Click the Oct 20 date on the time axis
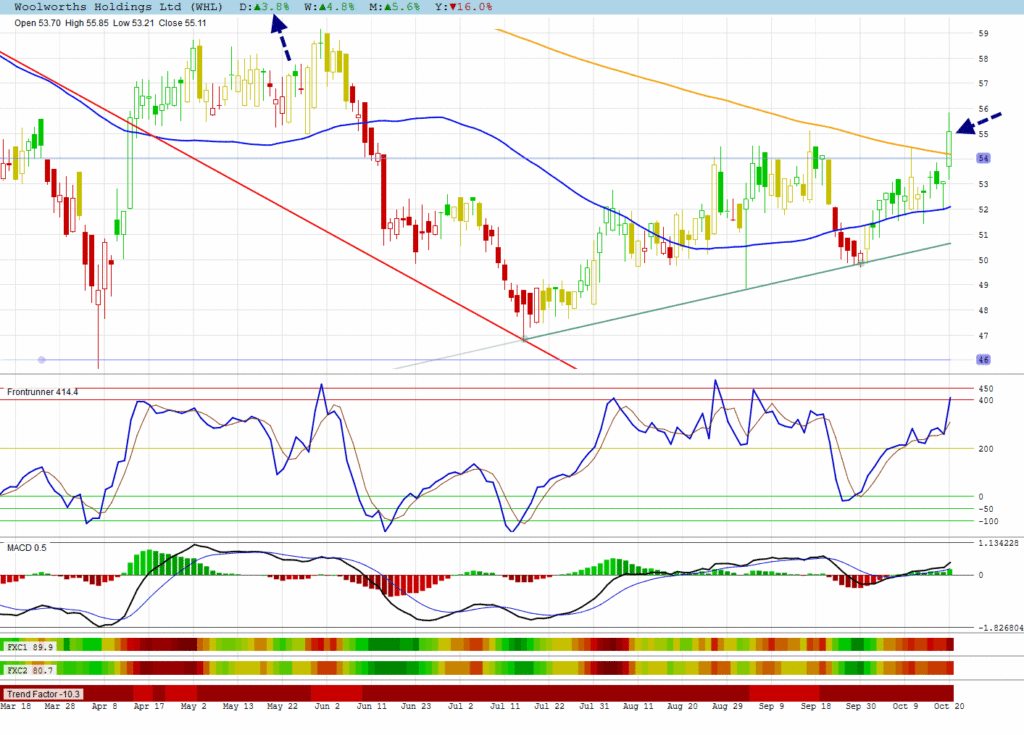Image resolution: width=1024 pixels, height=735 pixels. click(946, 707)
